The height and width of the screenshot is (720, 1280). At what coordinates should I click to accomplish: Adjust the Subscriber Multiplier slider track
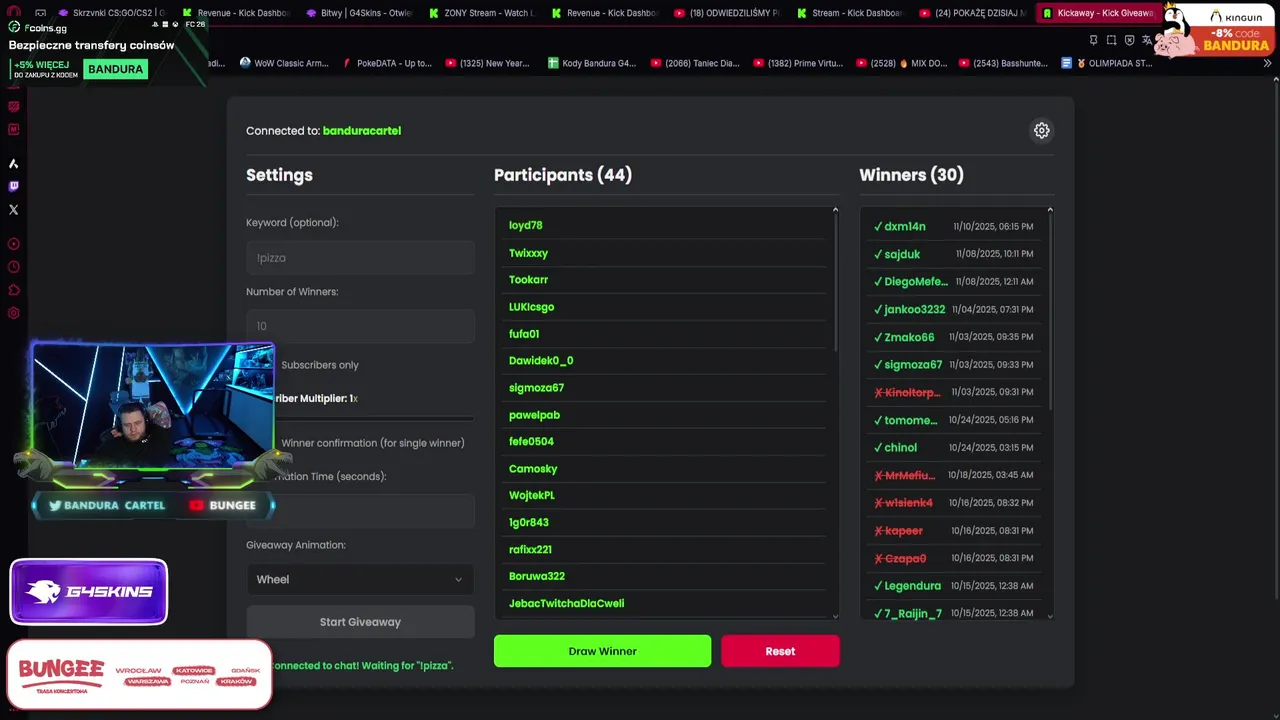[374, 418]
